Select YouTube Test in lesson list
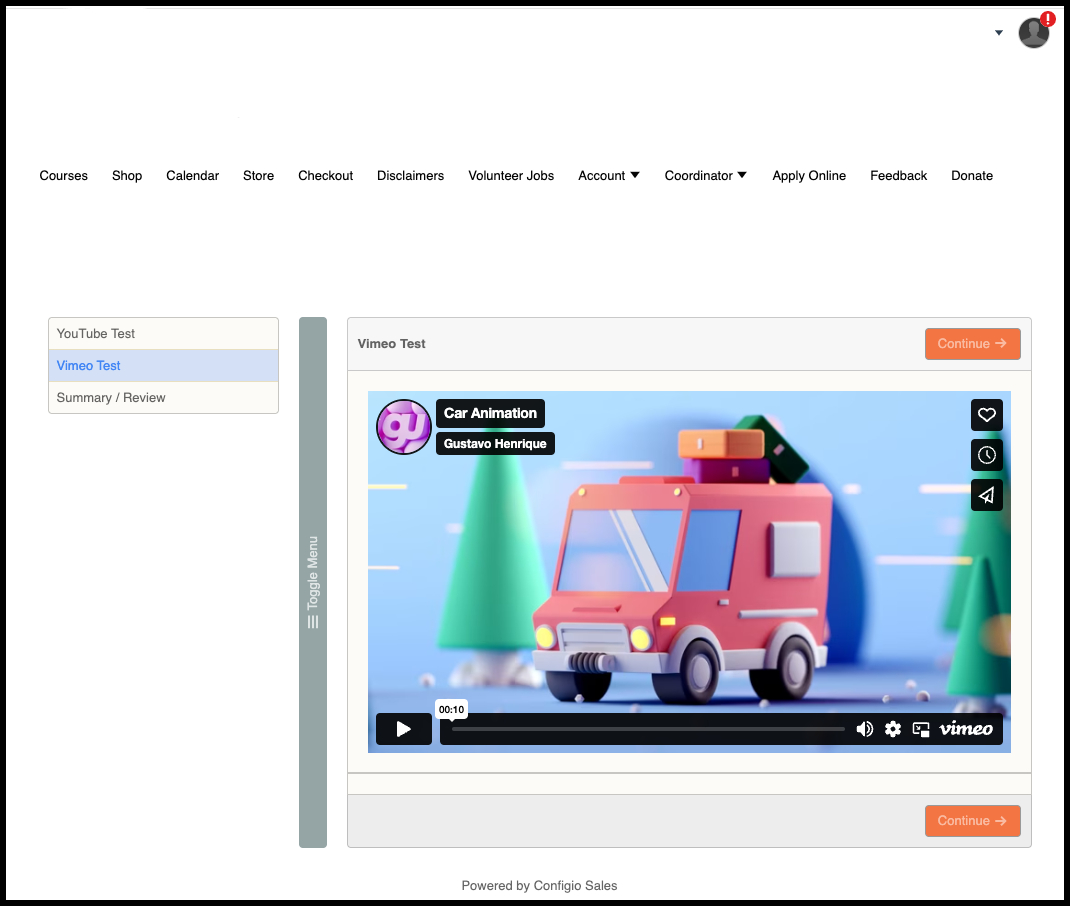Image resolution: width=1070 pixels, height=906 pixels. click(x=96, y=334)
